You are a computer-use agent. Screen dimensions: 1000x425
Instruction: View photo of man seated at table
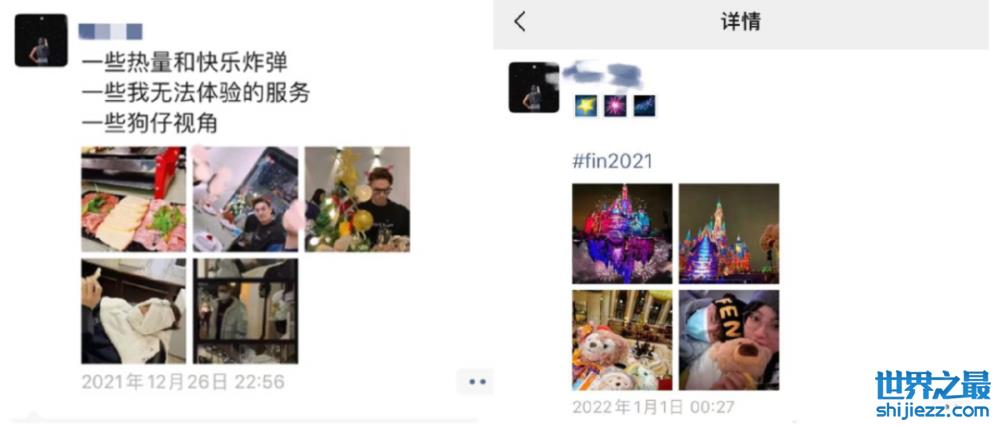[x=246, y=199]
